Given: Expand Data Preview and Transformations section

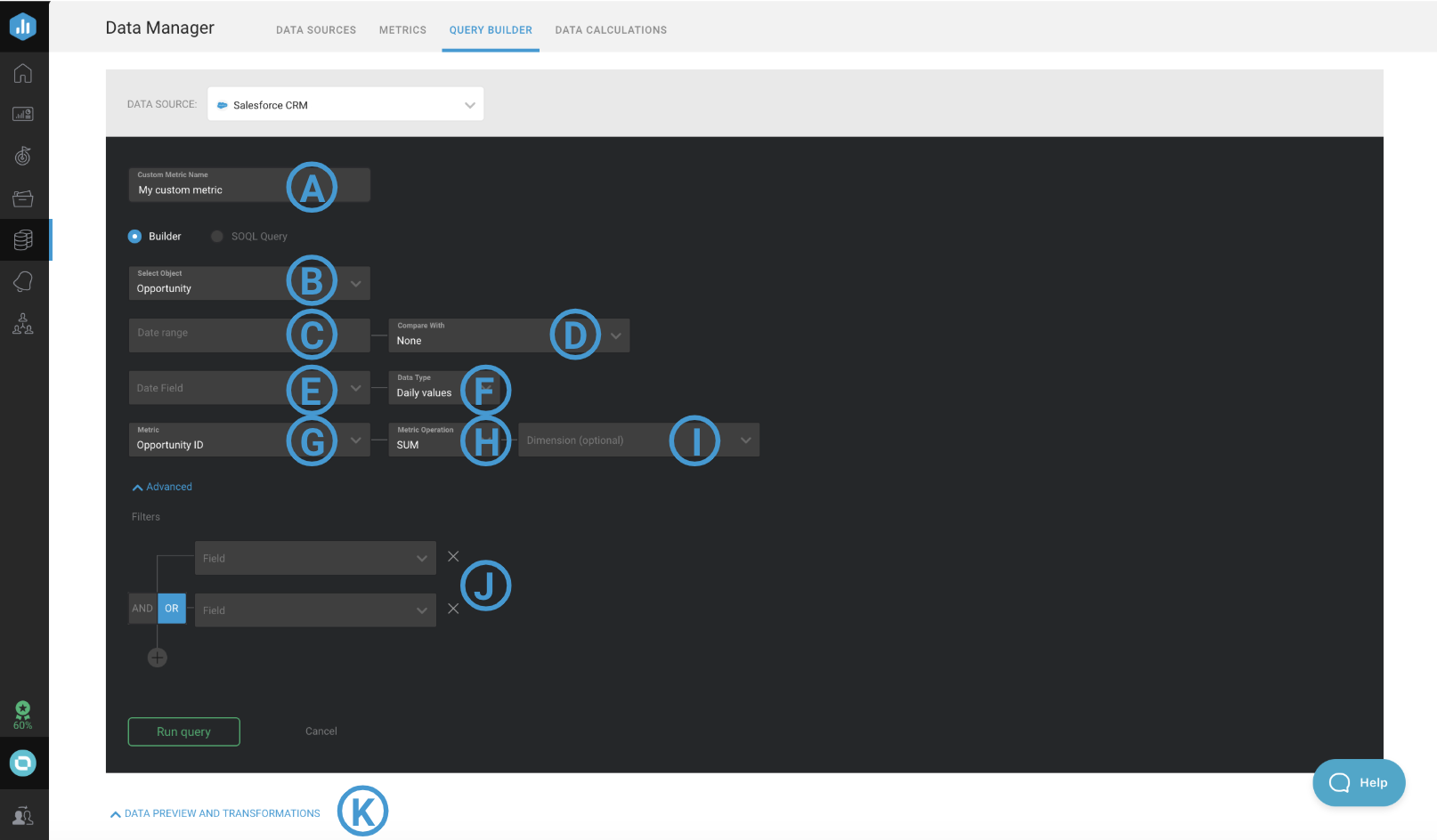Looking at the screenshot, I should click(215, 813).
